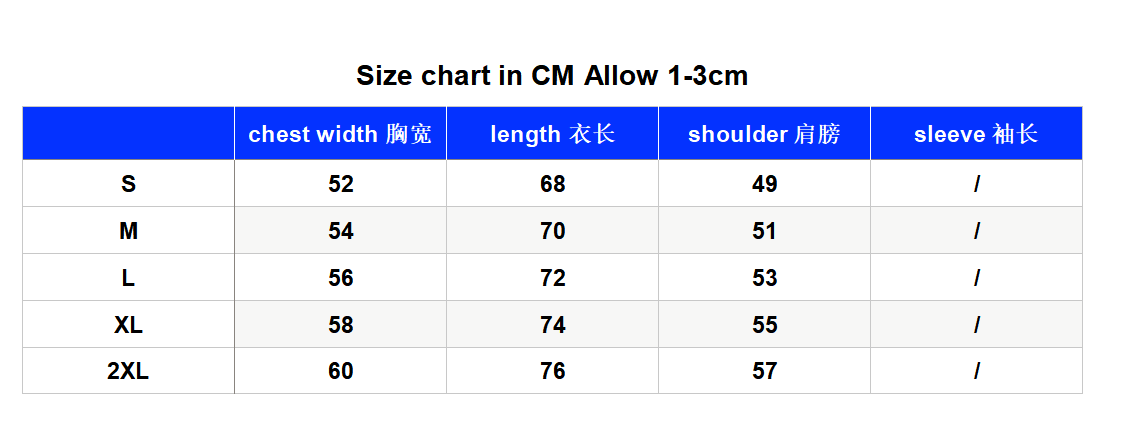This screenshot has height=433, width=1135.
Task: Click the sleeve column header
Action: tap(976, 134)
